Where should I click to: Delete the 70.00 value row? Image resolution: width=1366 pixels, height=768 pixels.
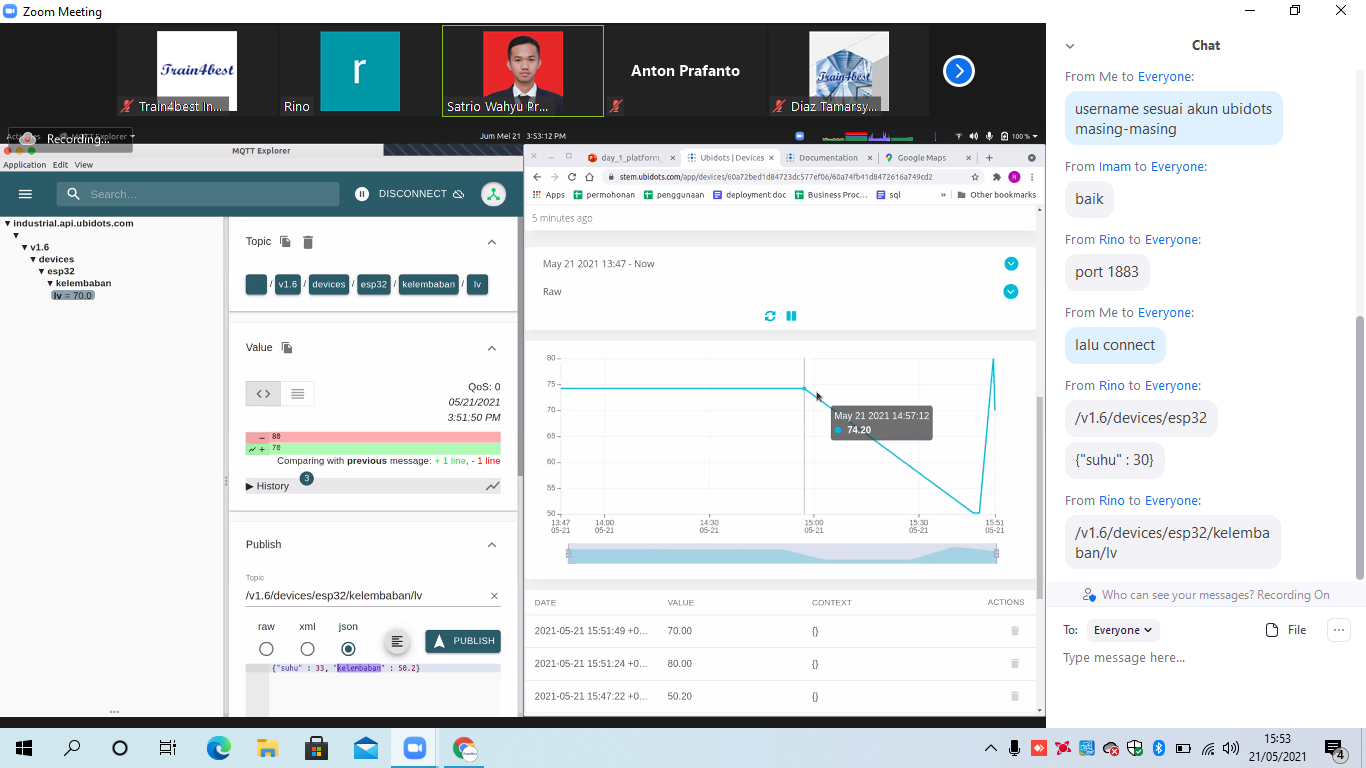pyautogui.click(x=1015, y=631)
